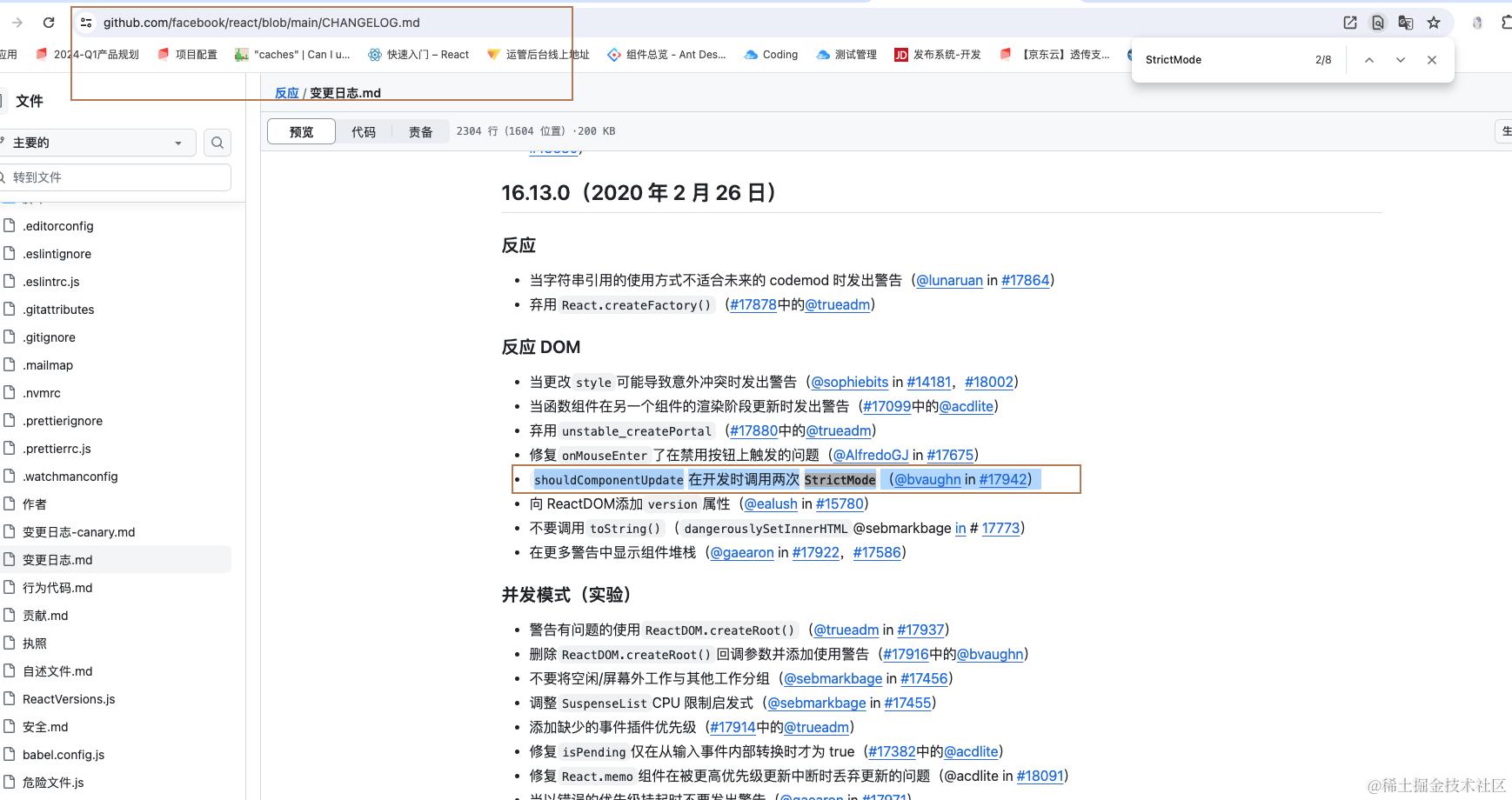Viewport: 1512px width, 800px height.
Task: Switch to the 预览 tab
Action: [301, 131]
